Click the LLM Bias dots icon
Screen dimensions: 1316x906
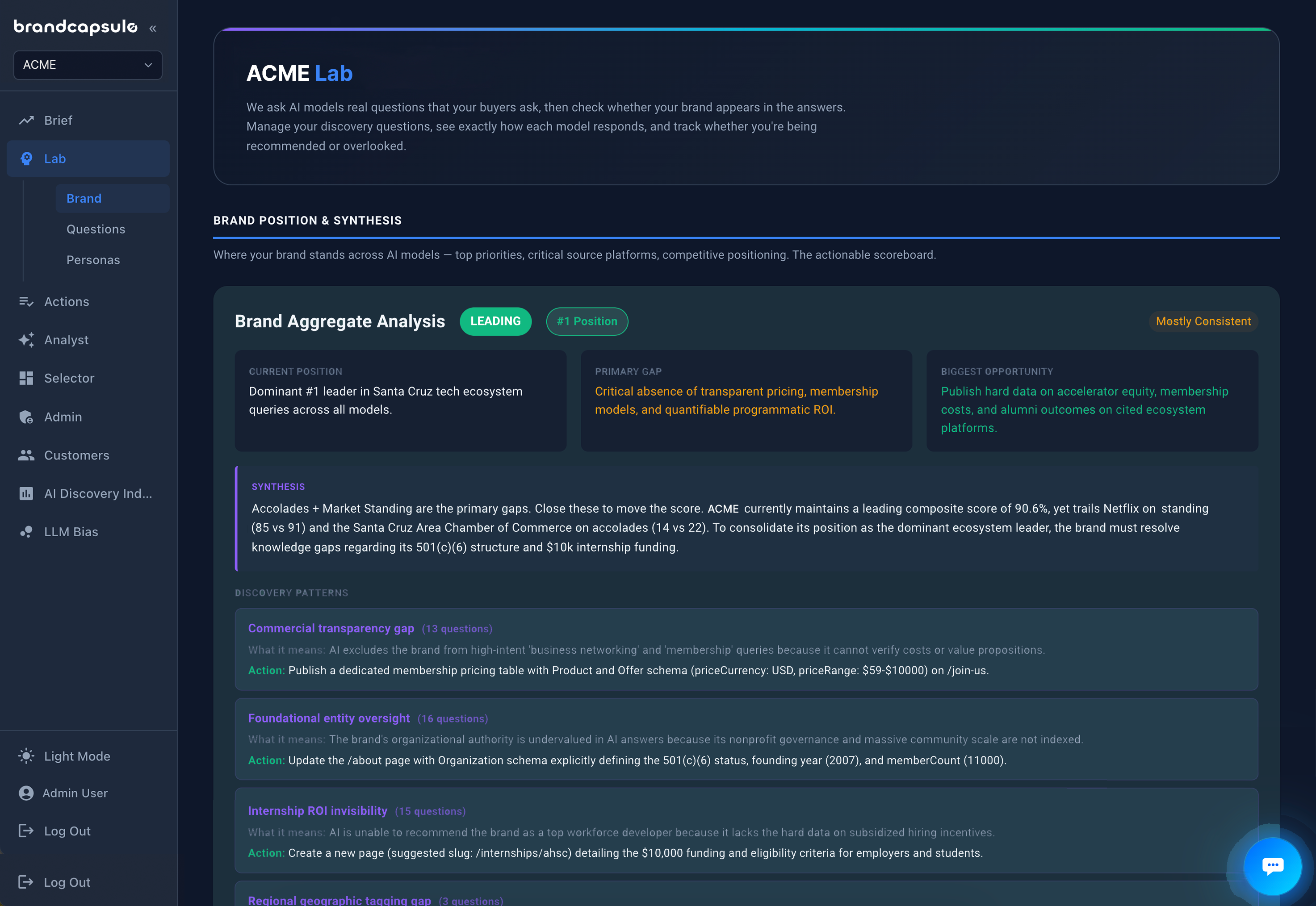point(26,532)
